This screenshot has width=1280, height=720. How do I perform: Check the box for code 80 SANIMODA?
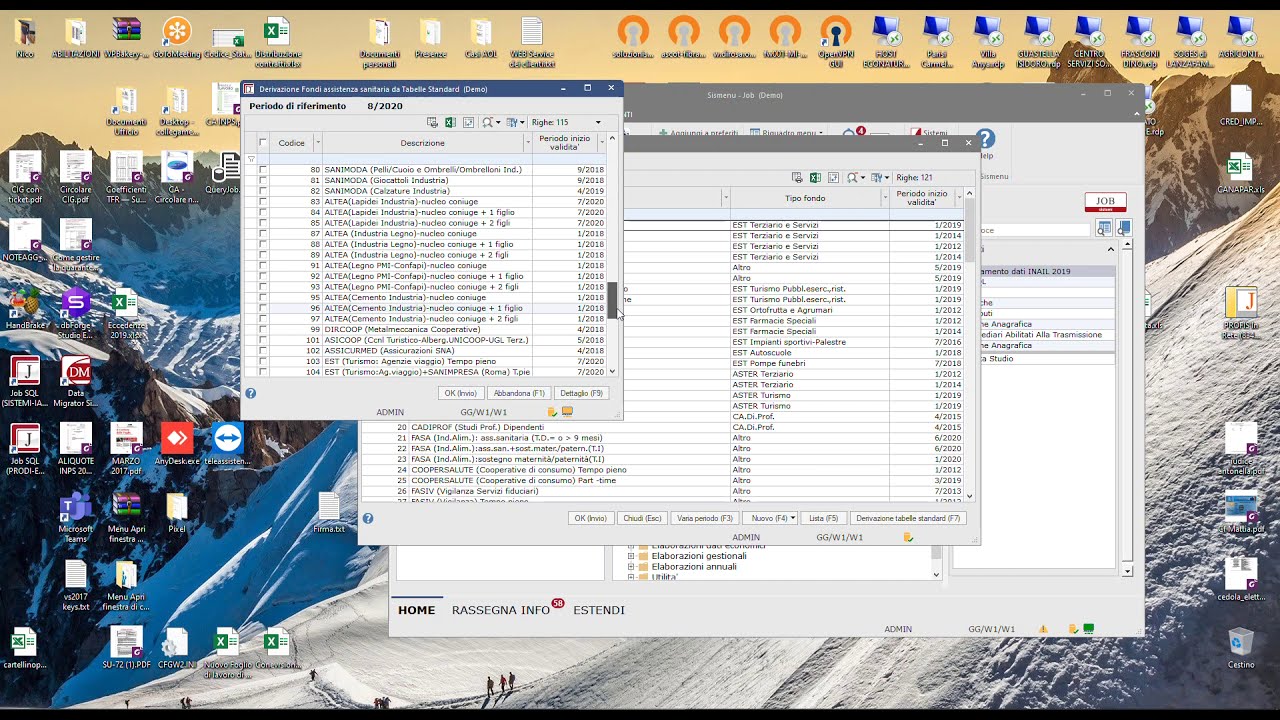263,170
